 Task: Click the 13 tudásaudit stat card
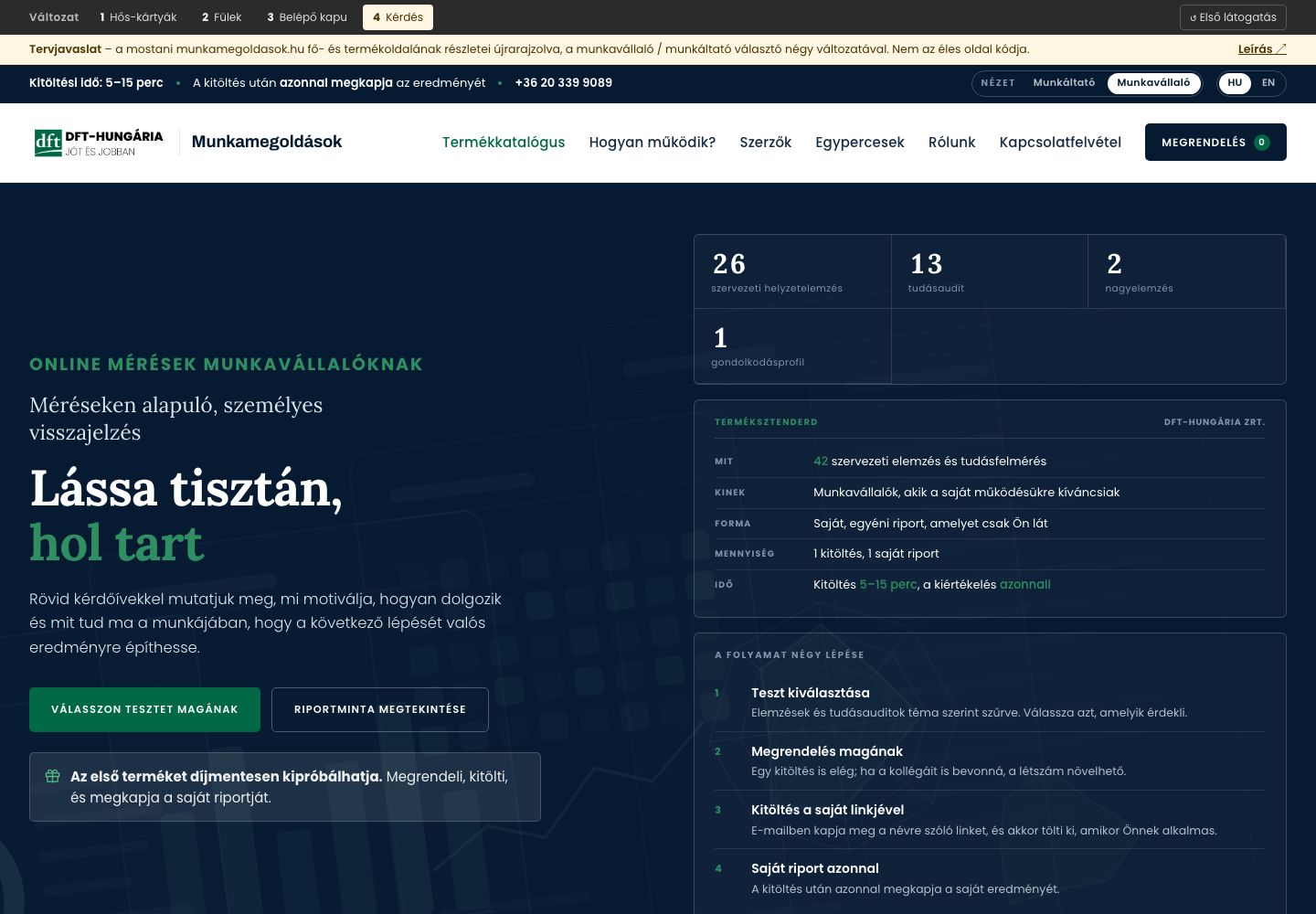point(990,271)
